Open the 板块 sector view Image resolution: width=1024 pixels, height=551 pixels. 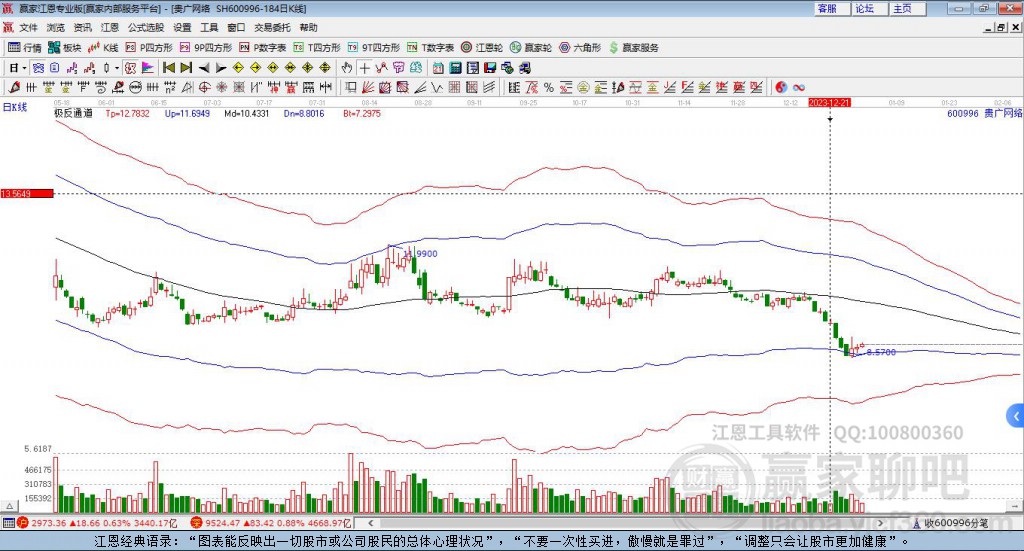pos(65,47)
